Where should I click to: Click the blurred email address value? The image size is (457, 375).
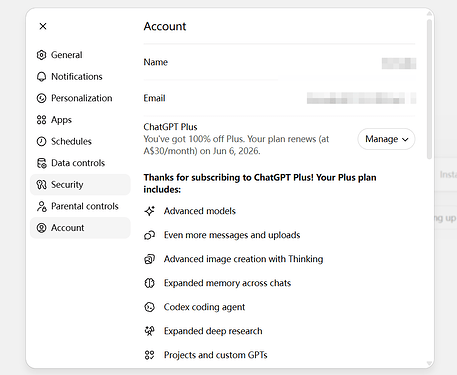361,98
